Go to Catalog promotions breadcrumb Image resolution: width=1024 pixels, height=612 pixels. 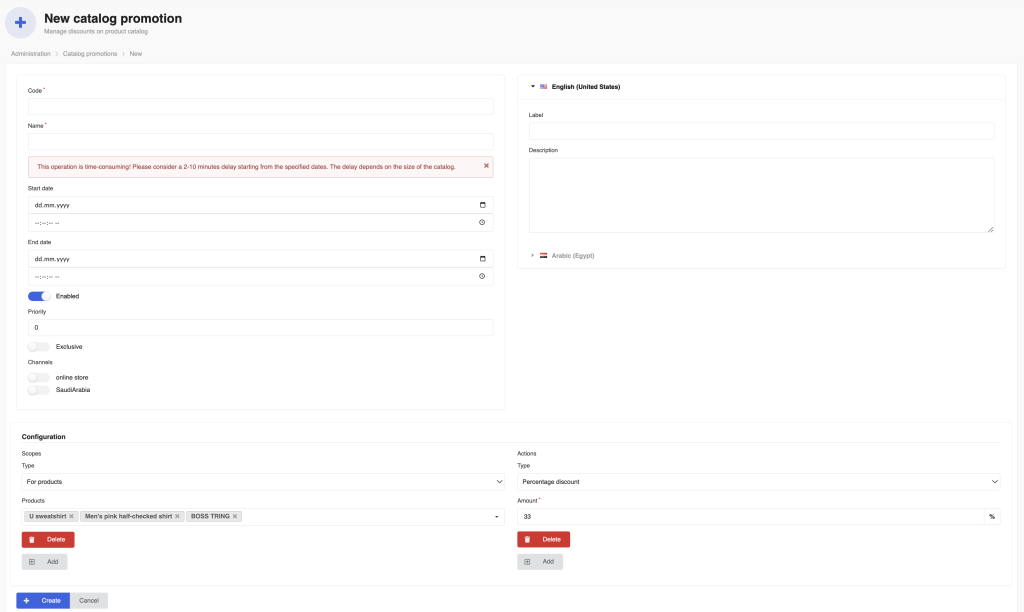tap(90, 54)
